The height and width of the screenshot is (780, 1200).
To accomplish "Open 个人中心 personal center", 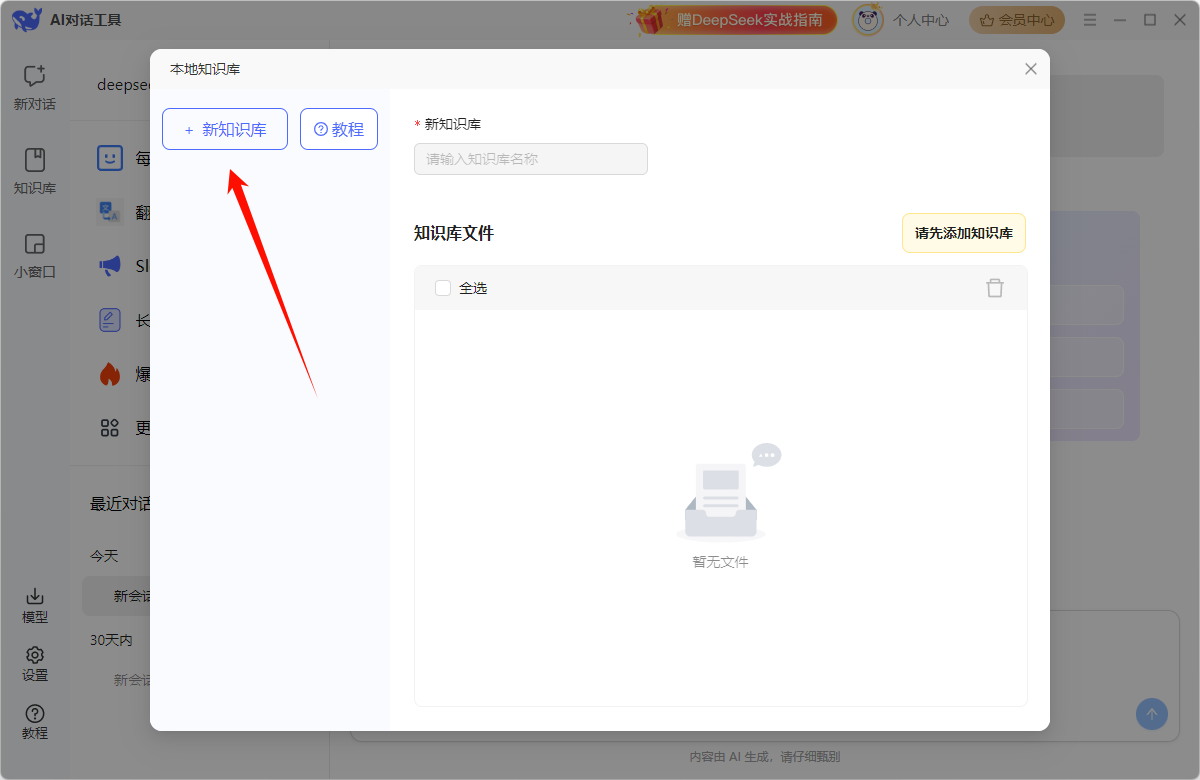I will pos(920,20).
